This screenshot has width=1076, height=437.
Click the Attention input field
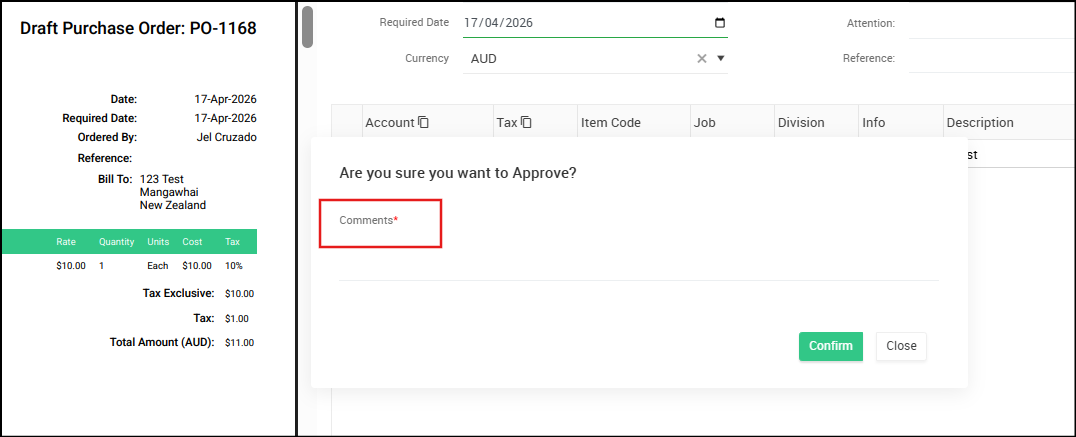tap(992, 23)
